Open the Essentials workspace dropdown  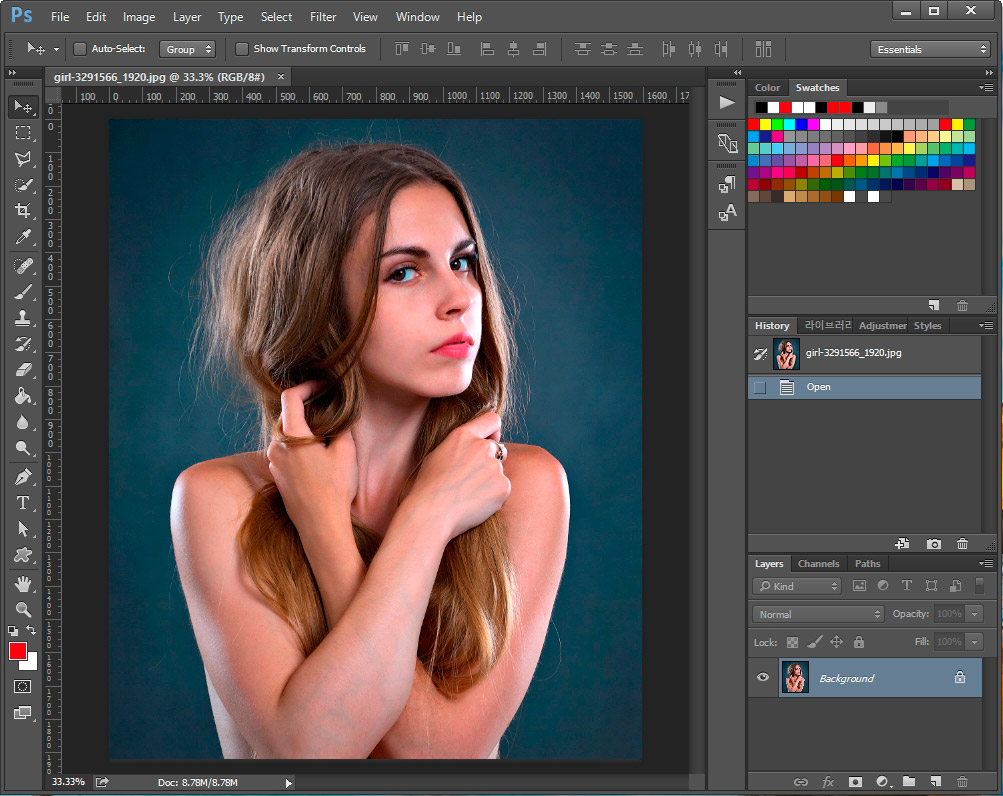pos(930,49)
